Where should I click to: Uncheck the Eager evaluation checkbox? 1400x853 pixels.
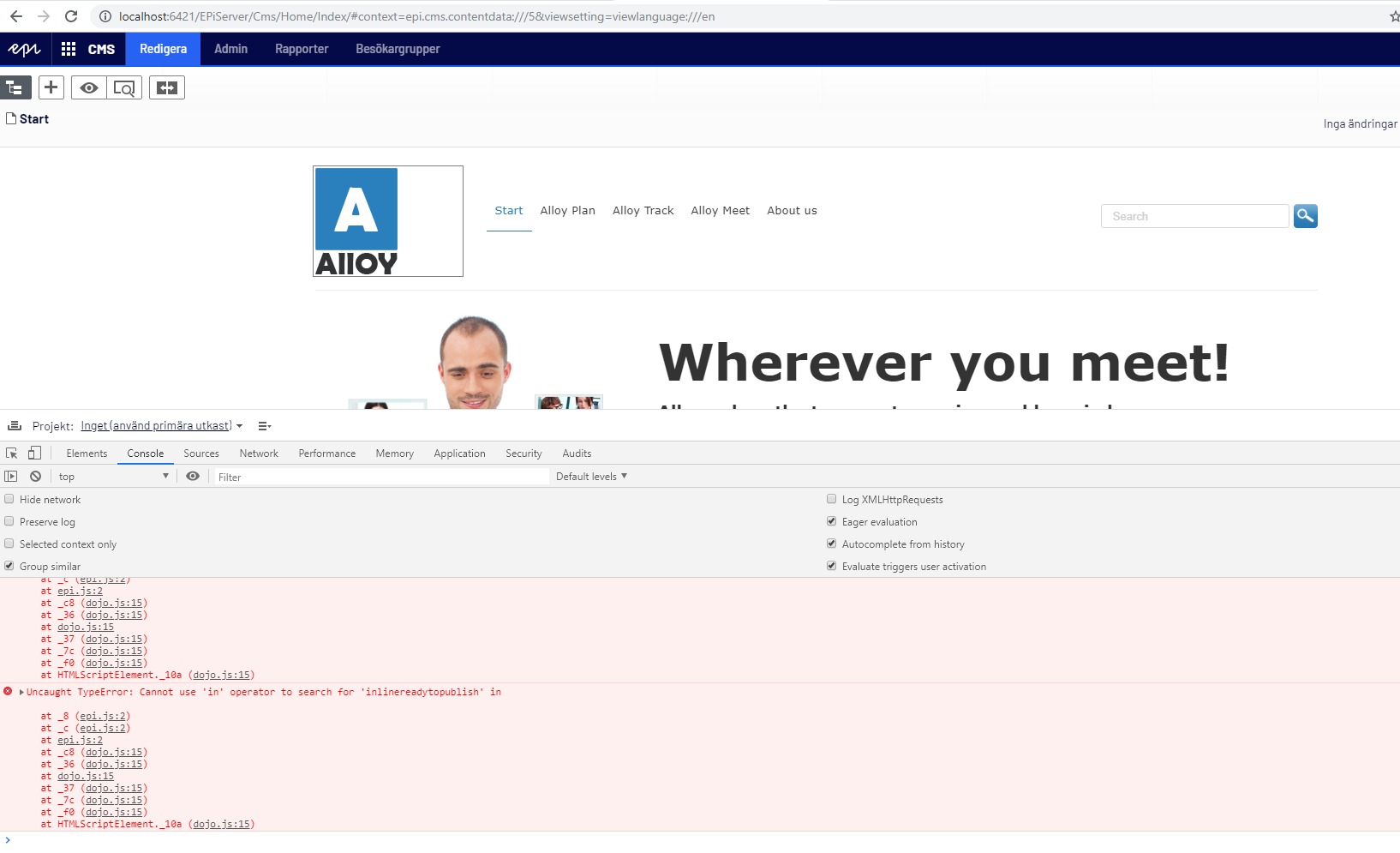(831, 521)
